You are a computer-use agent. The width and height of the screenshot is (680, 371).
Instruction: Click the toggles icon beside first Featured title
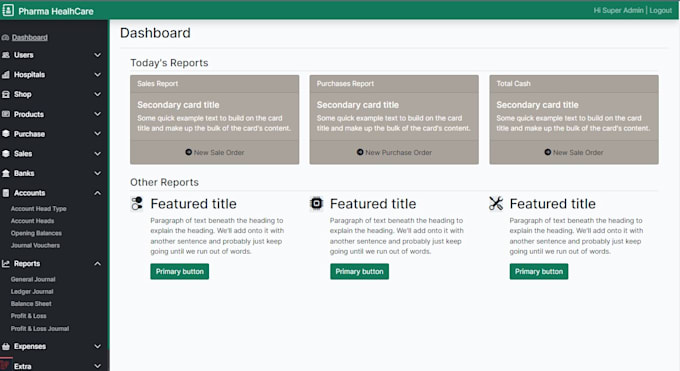click(137, 204)
